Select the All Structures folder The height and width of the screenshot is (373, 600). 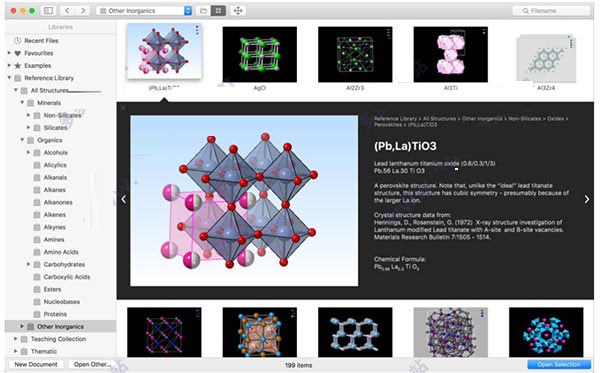click(x=44, y=90)
